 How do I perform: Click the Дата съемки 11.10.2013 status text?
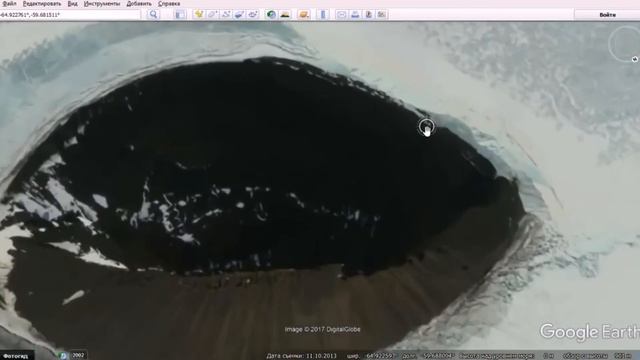302,356
